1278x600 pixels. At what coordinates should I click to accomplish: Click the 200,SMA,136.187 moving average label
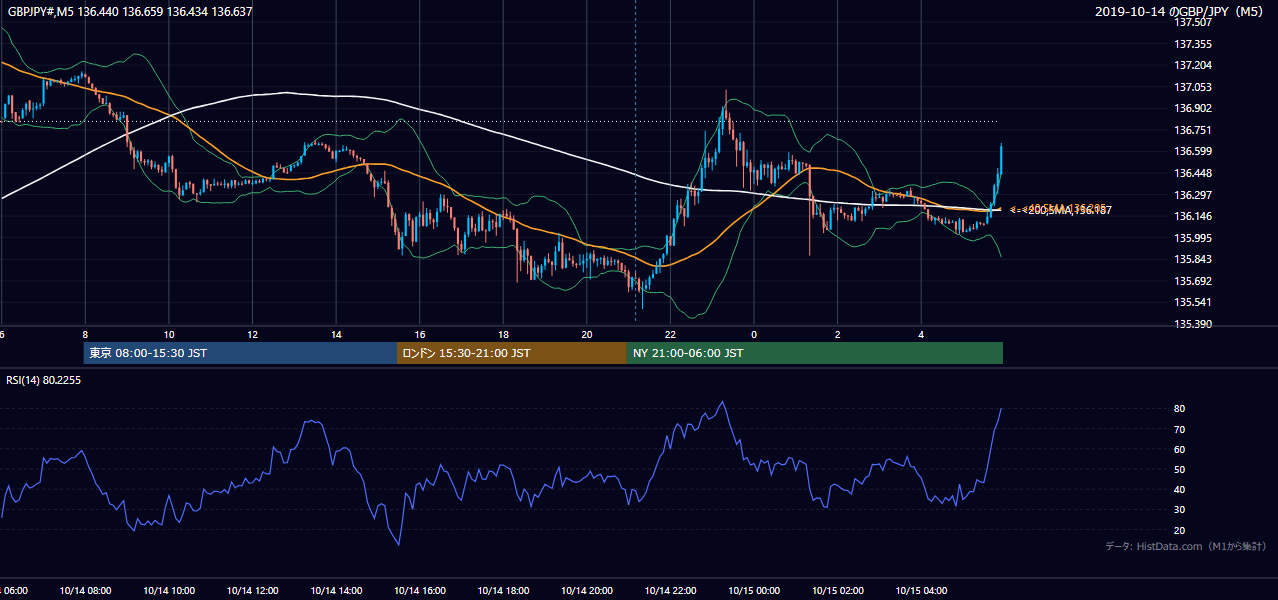(x=1068, y=211)
